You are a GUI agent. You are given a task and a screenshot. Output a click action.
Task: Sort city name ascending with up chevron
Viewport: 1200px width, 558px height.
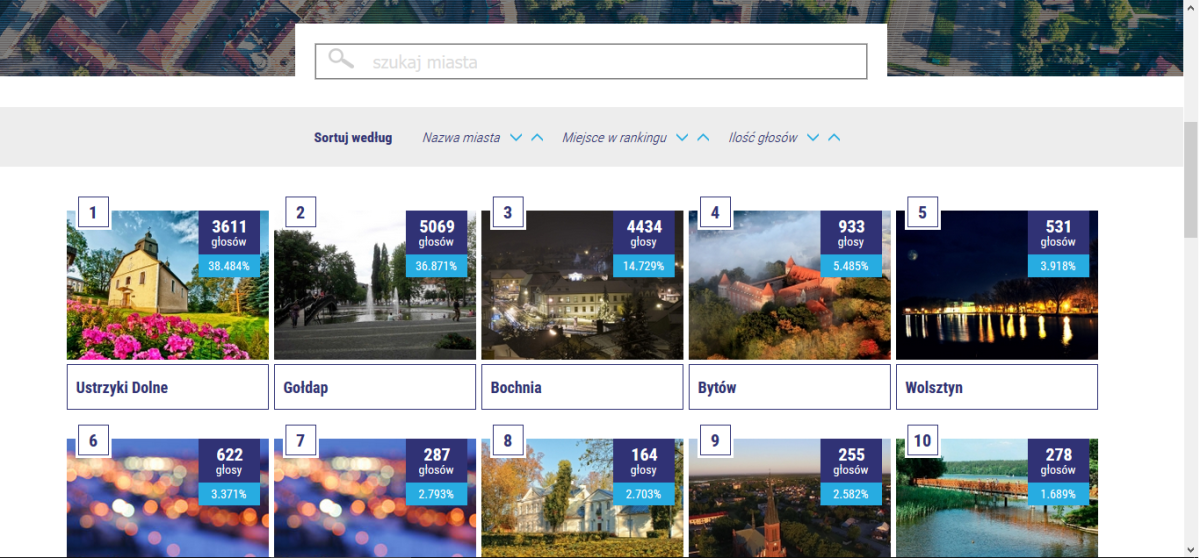tap(537, 138)
